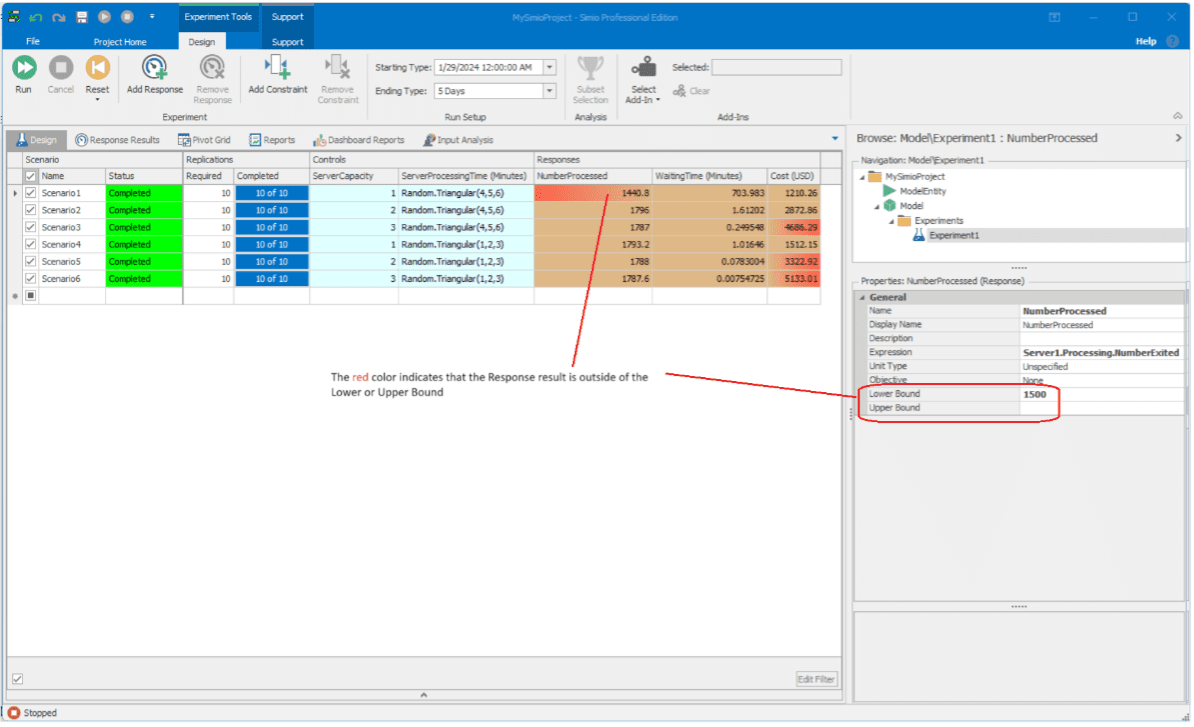Viewport: 1194px width, 727px height.
Task: Collapse the General properties section
Action: coord(861,297)
